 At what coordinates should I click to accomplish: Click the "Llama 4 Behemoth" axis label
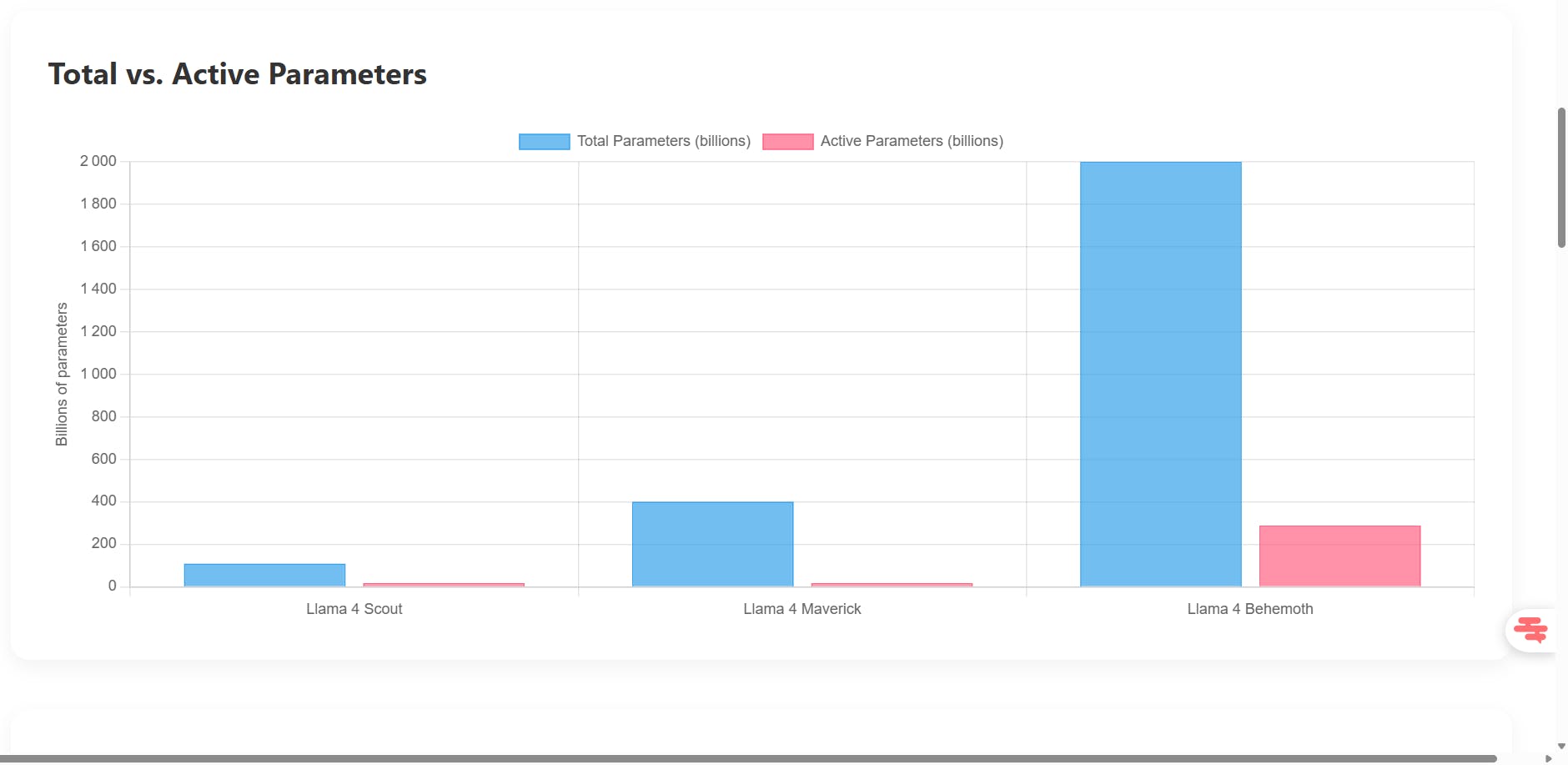point(1250,609)
